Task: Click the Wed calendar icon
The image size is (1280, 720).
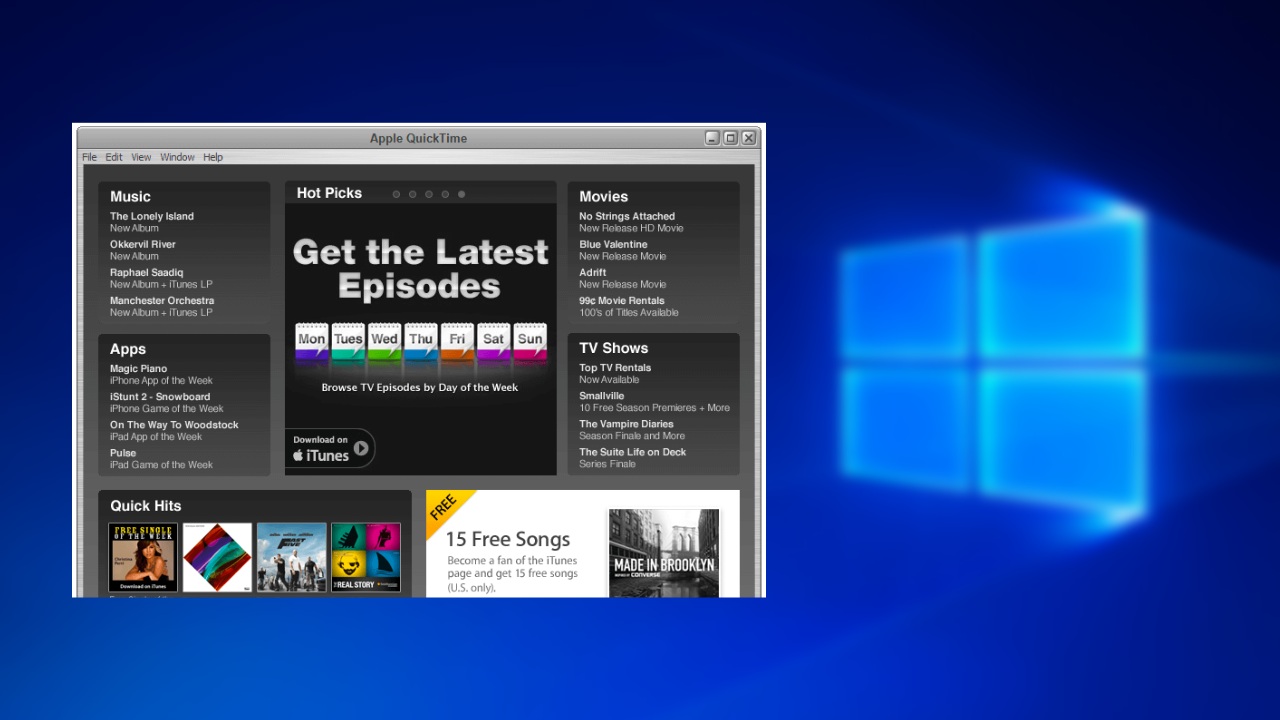Action: pyautogui.click(x=384, y=343)
